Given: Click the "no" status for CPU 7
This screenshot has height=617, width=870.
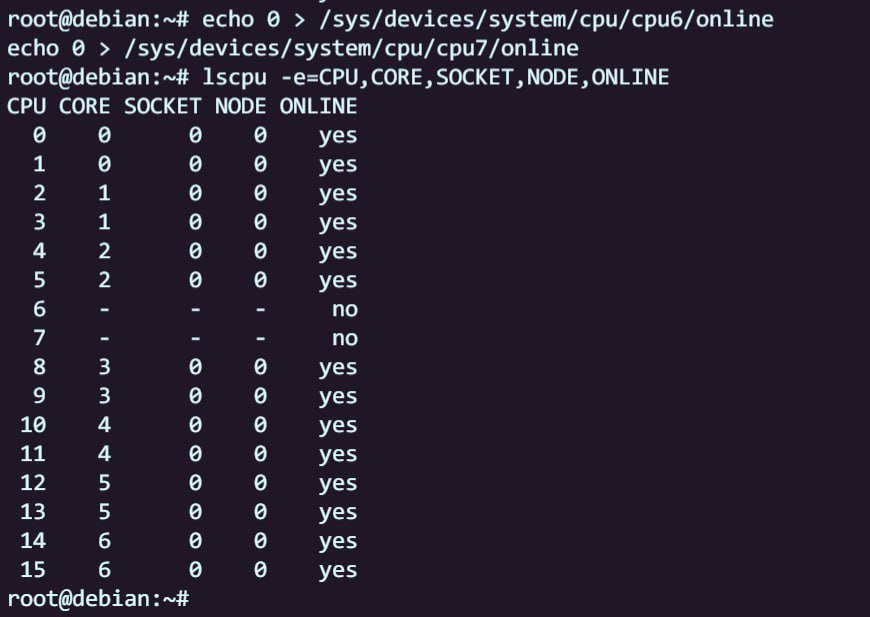Looking at the screenshot, I should point(344,339).
